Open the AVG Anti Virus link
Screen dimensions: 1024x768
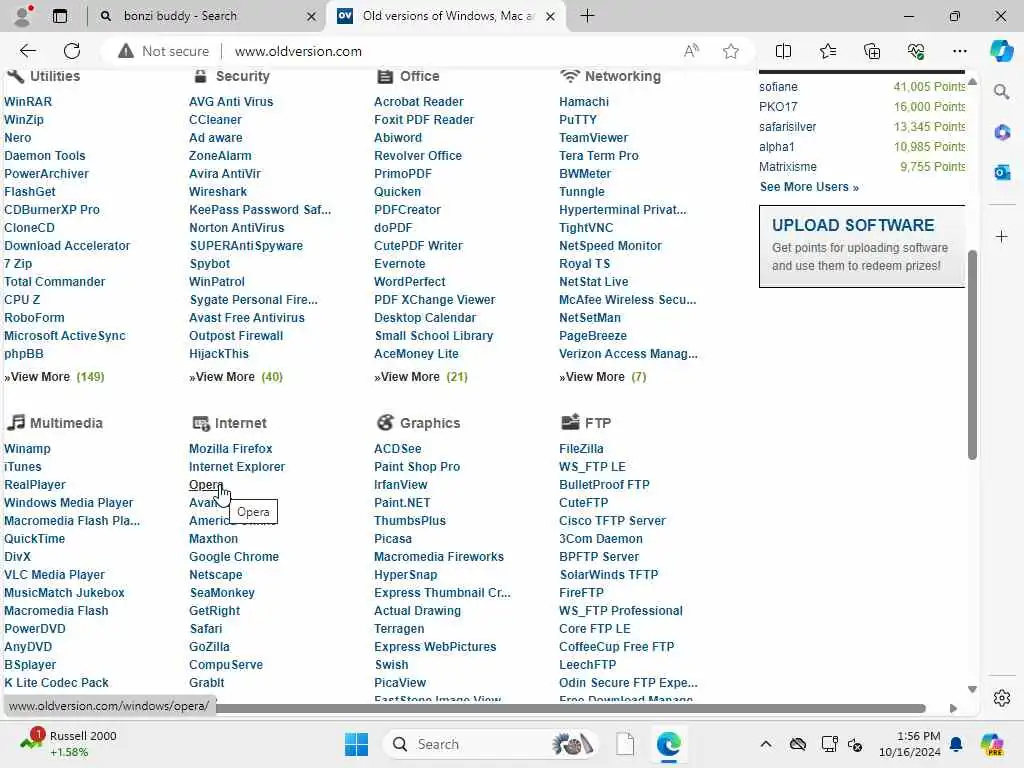[231, 102]
